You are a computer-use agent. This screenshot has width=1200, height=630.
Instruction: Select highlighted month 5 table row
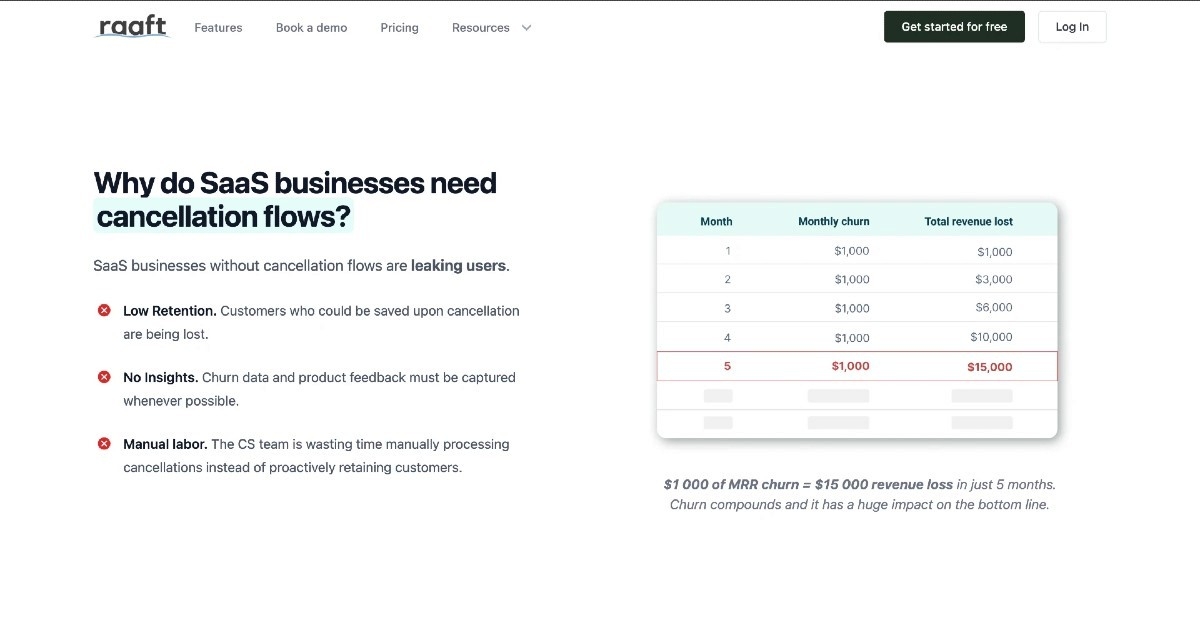tap(856, 366)
